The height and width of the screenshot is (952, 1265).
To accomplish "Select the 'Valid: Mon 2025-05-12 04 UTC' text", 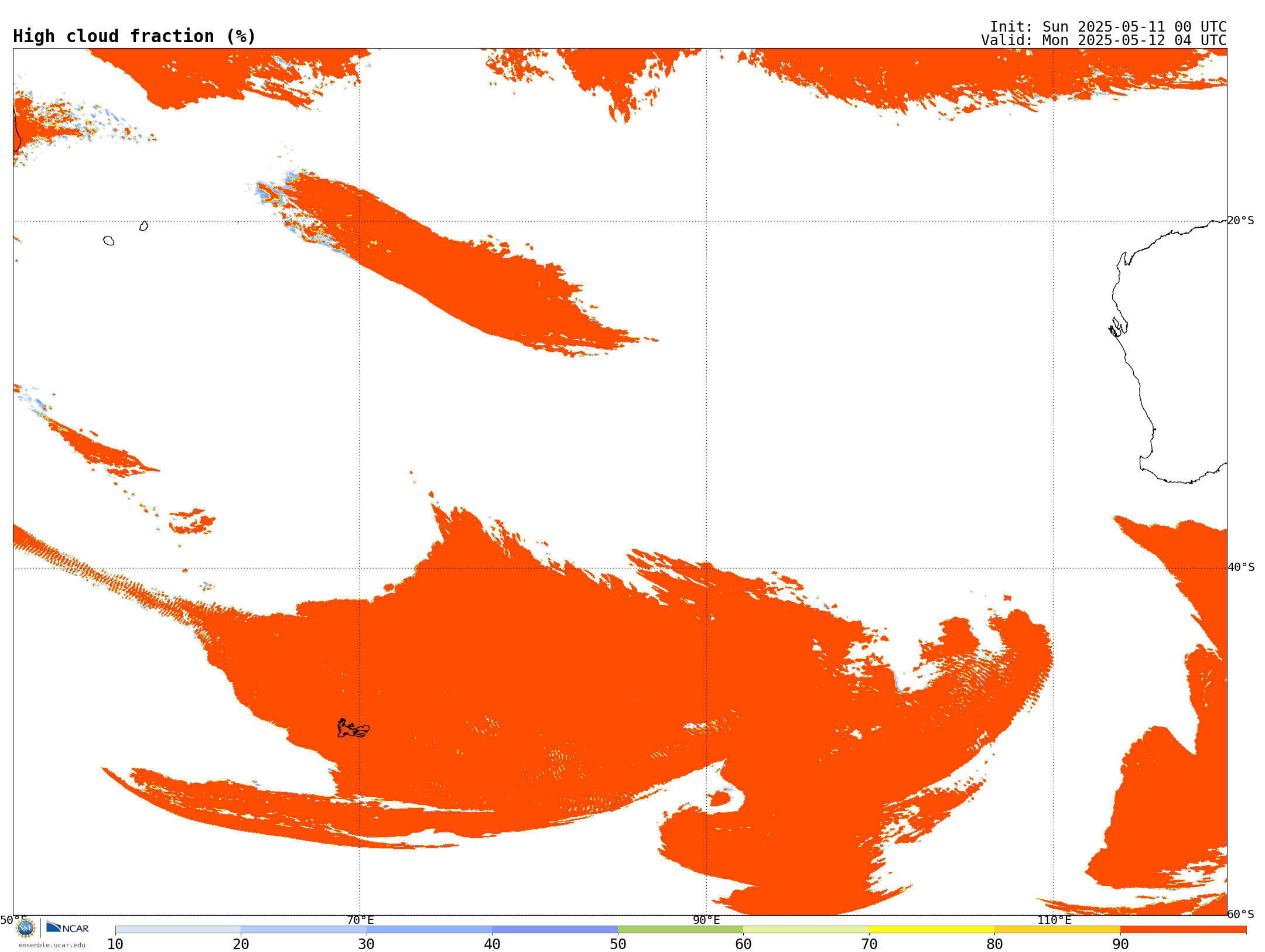I will tap(1104, 40).
